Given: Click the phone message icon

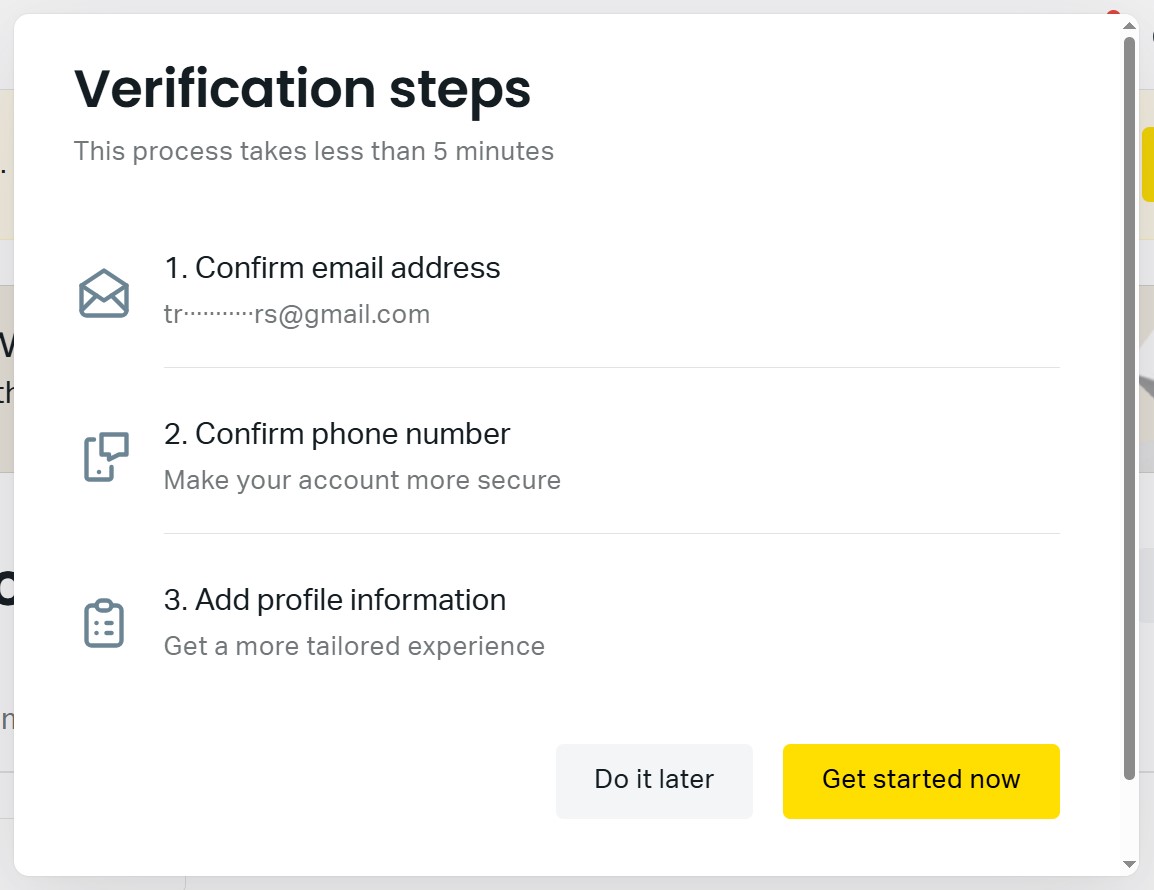Looking at the screenshot, I should point(105,457).
